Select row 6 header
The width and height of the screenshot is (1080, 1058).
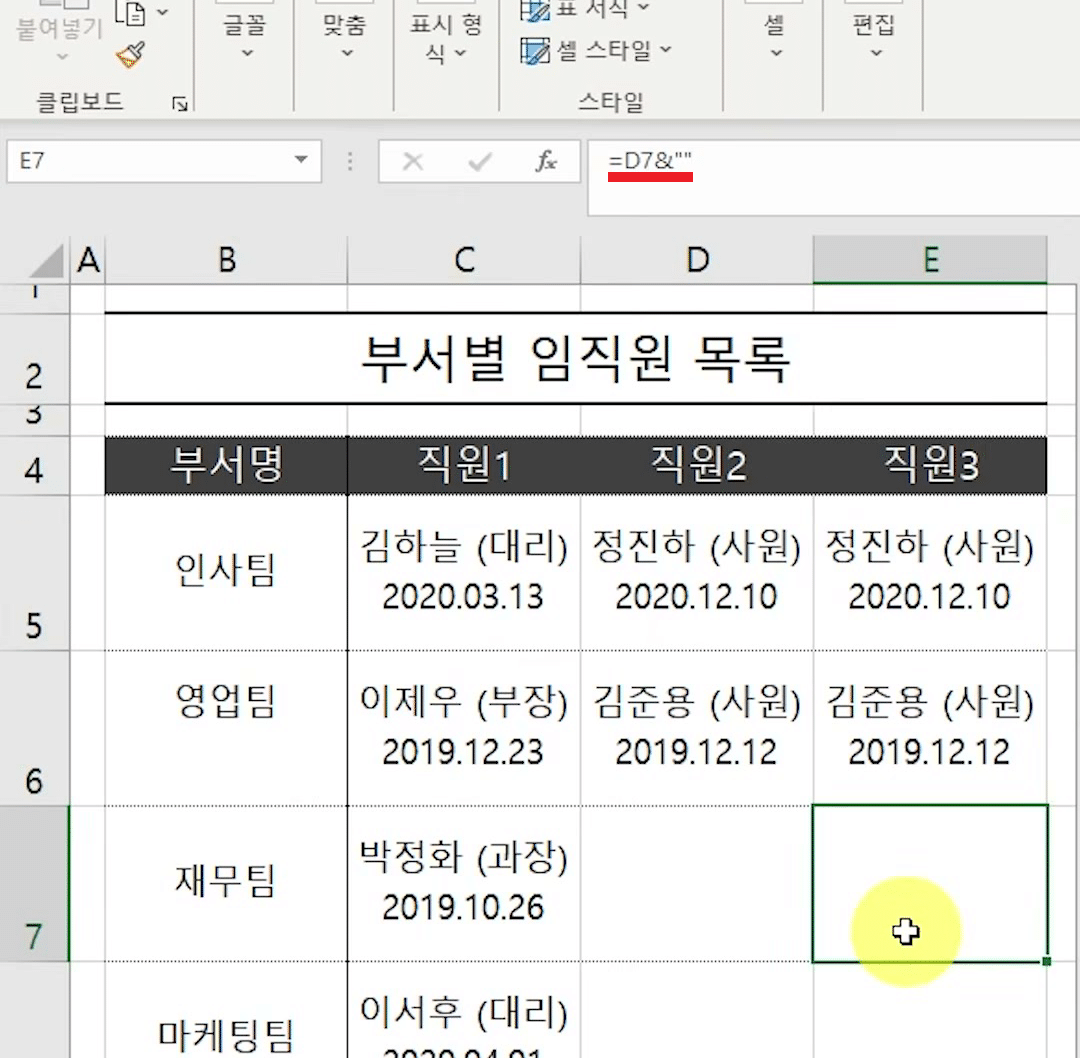coord(34,729)
